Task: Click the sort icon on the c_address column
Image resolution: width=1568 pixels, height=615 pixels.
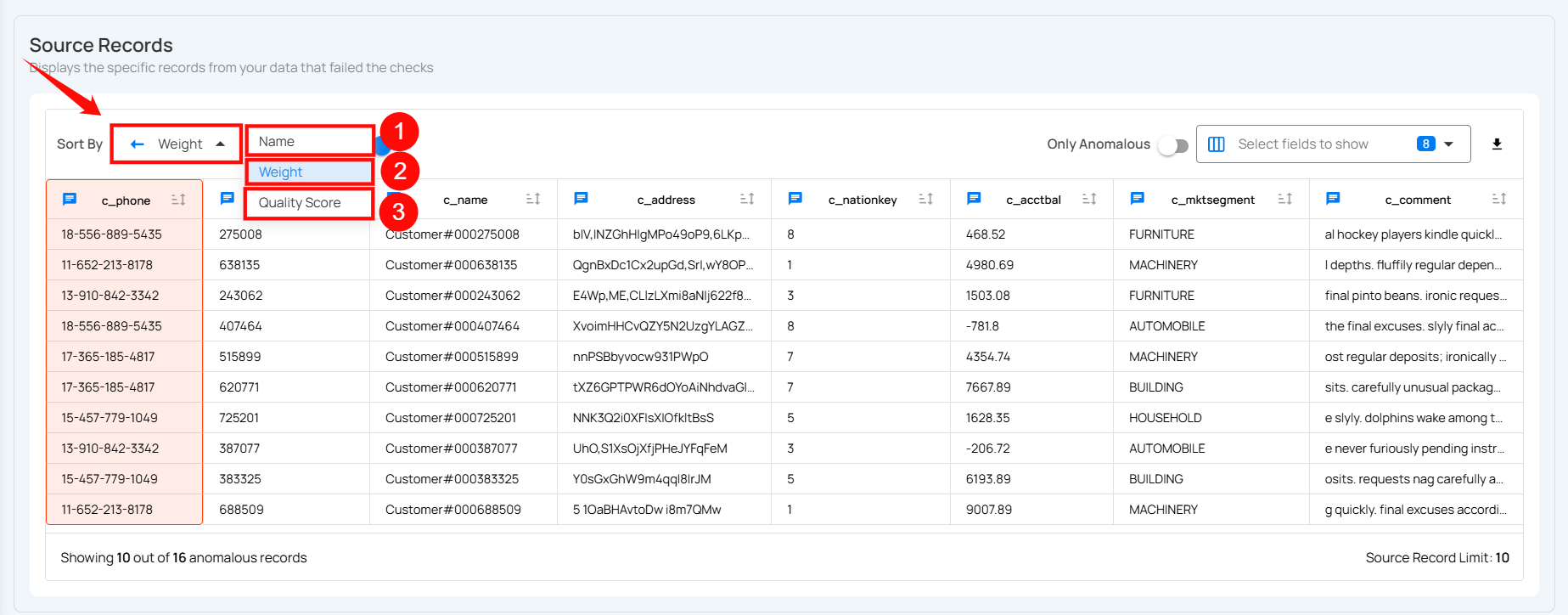Action: pyautogui.click(x=747, y=199)
